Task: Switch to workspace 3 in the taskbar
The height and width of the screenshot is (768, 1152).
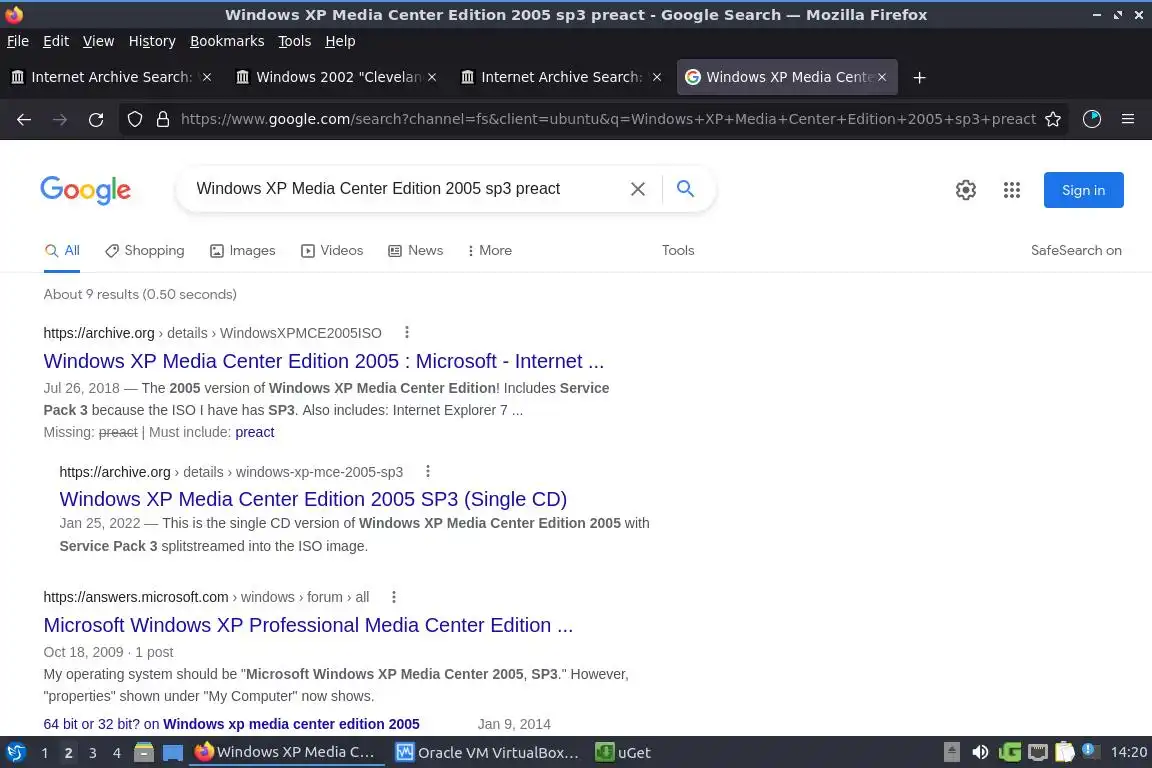Action: click(x=93, y=753)
